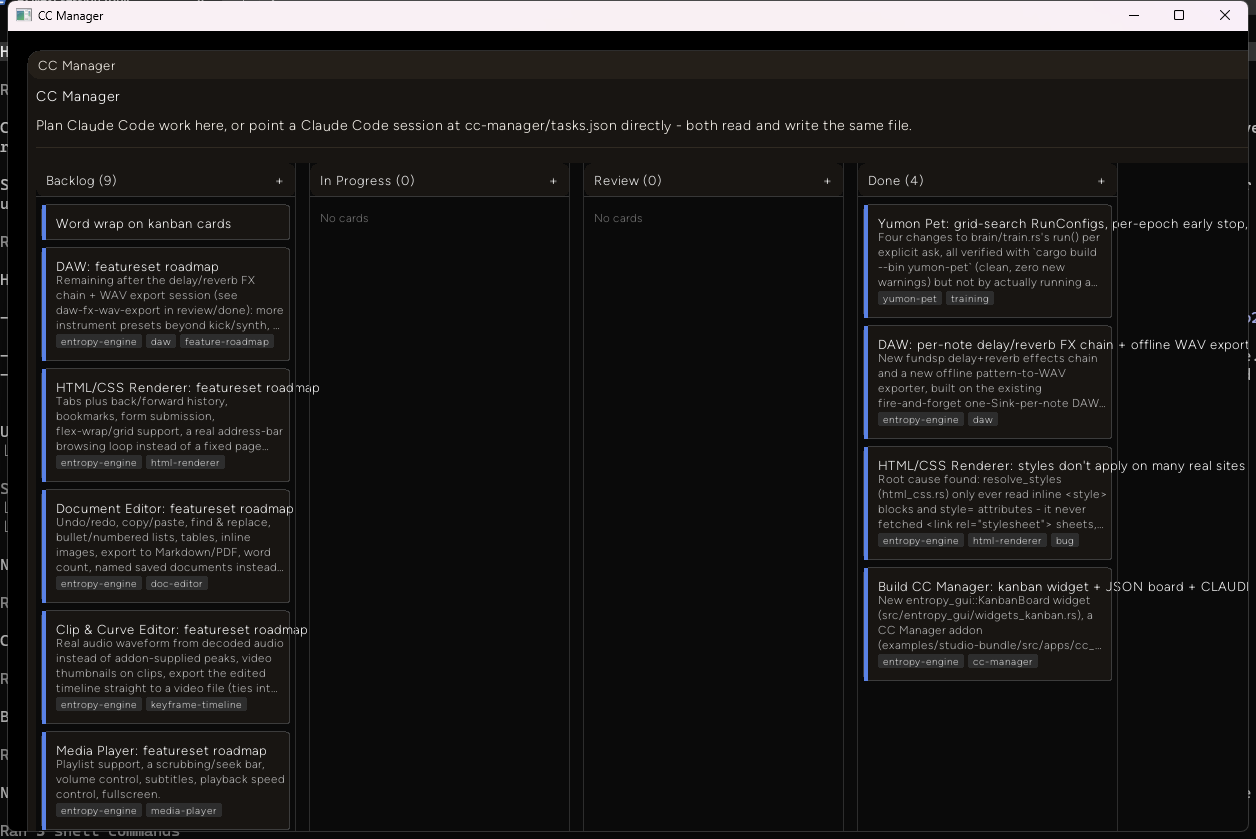Viewport: 1256px width, 839px height.
Task: Click 'No cards' in the In Progress column
Action: [344, 218]
